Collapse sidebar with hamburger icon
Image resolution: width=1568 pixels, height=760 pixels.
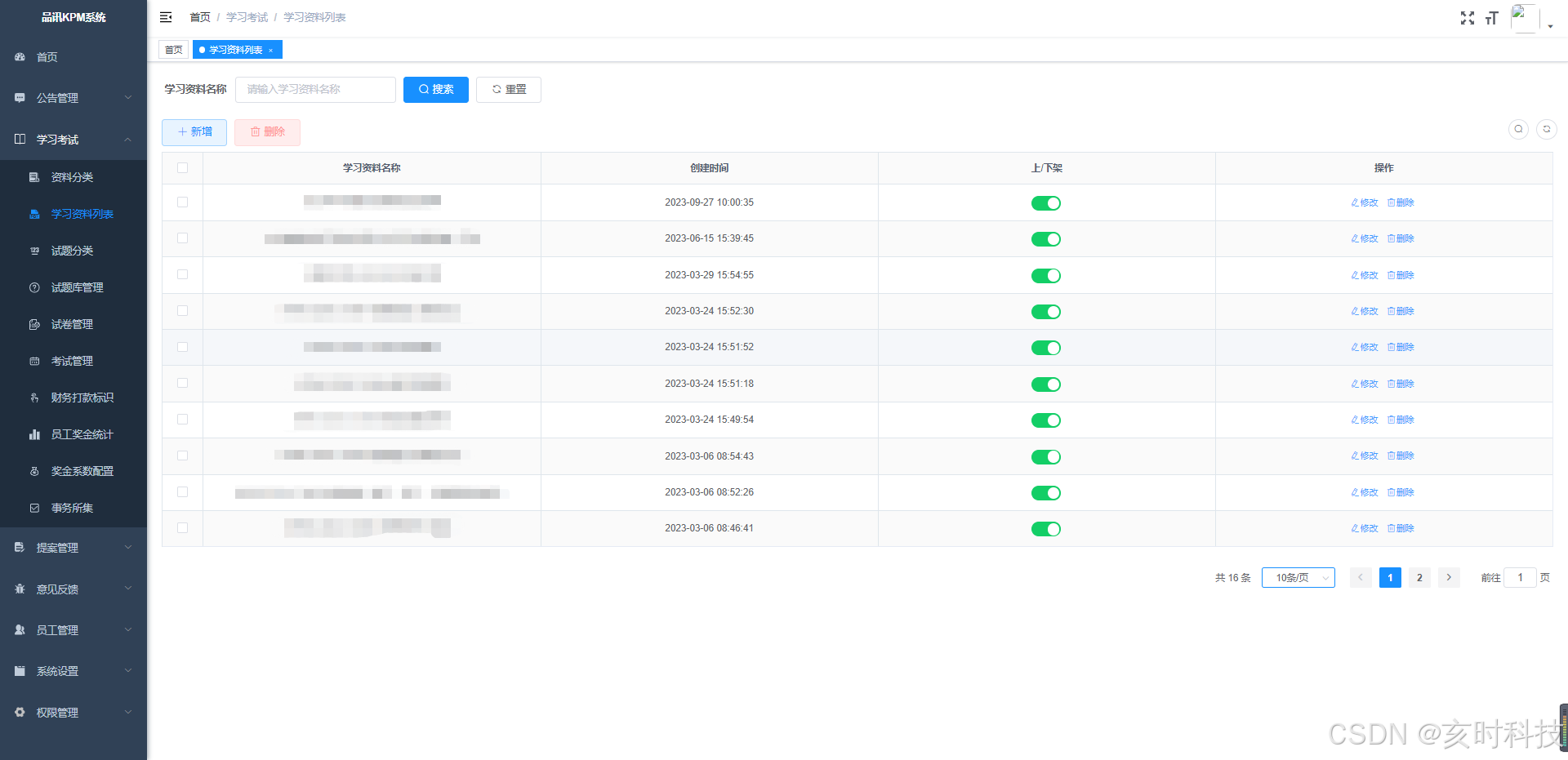tap(166, 17)
